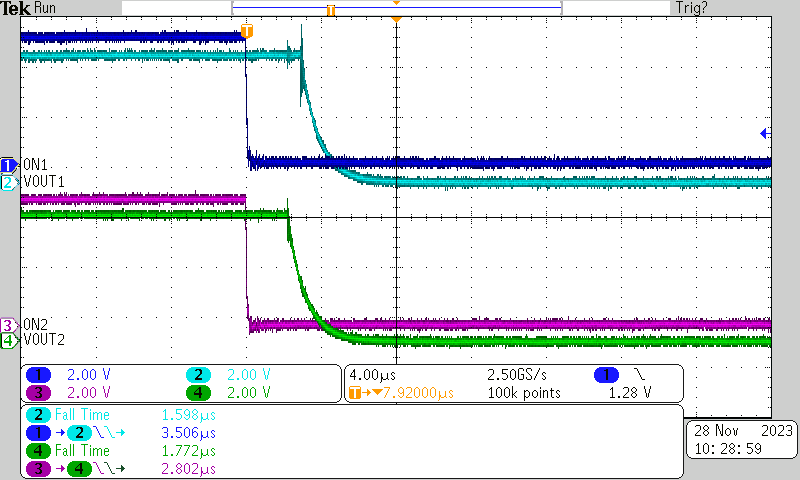Click the waveform record overview bar
The image size is (800, 480).
click(396, 8)
